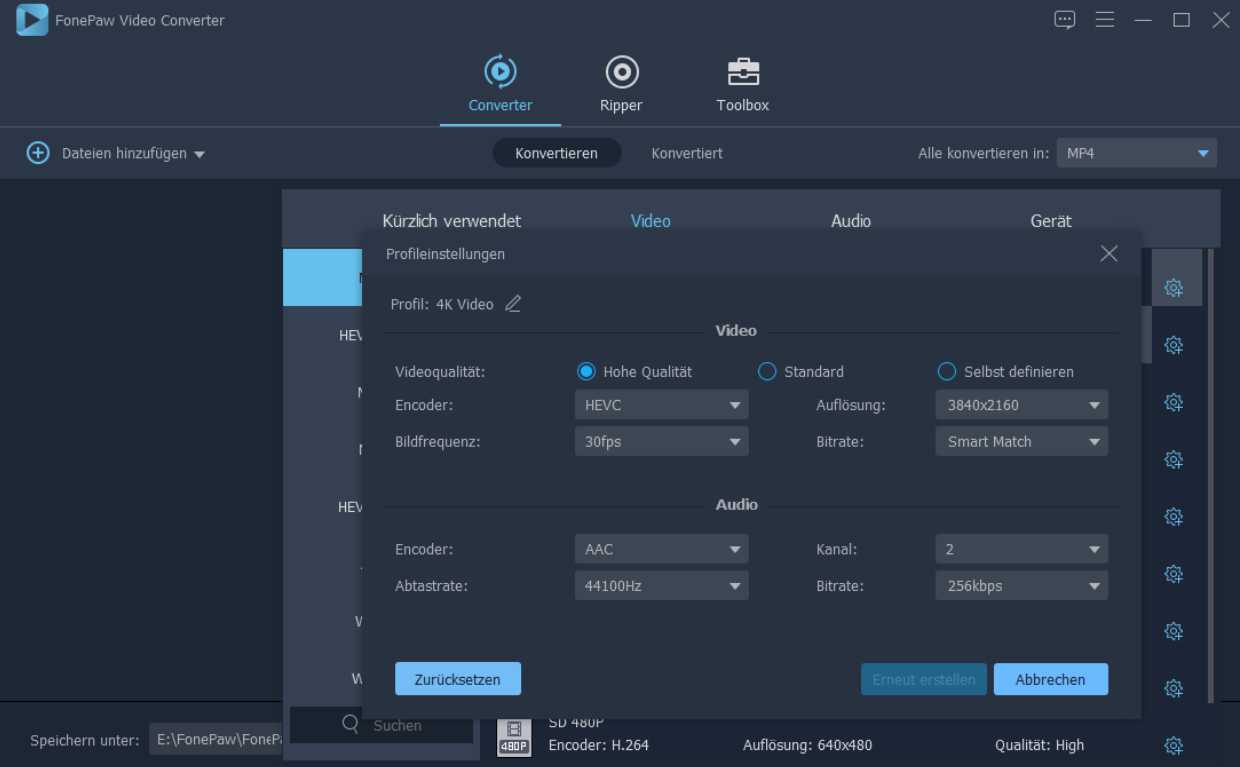The width and height of the screenshot is (1240, 767).
Task: Choose the Selbst definieren radio option
Action: (947, 372)
